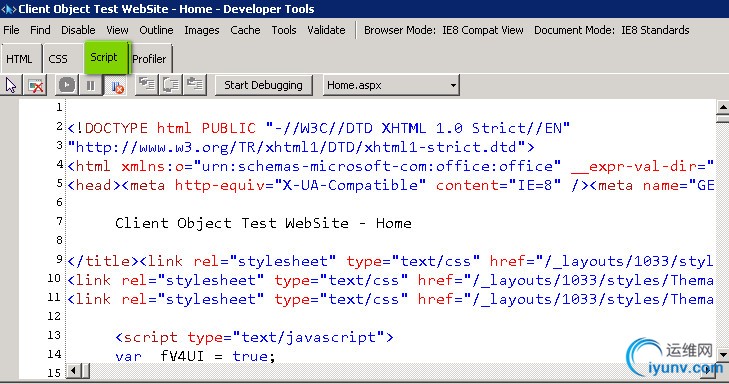Click line number 7 in gutter
The image size is (729, 384).
tap(59, 221)
